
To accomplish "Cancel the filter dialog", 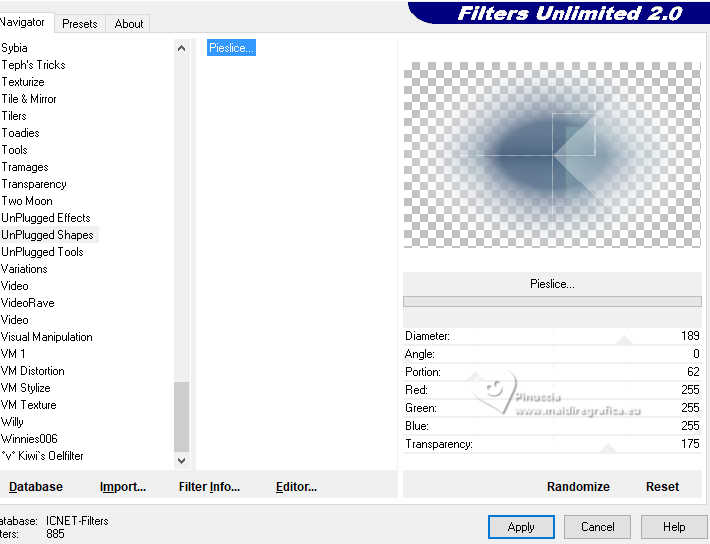I will pos(597,527).
